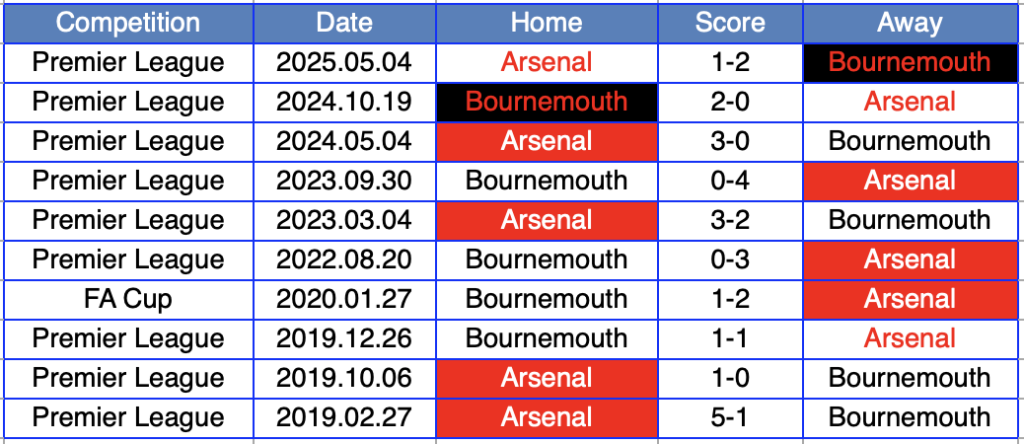The image size is (1024, 444).
Task: Select the 2019.02.27 date cell
Action: [x=344, y=418]
